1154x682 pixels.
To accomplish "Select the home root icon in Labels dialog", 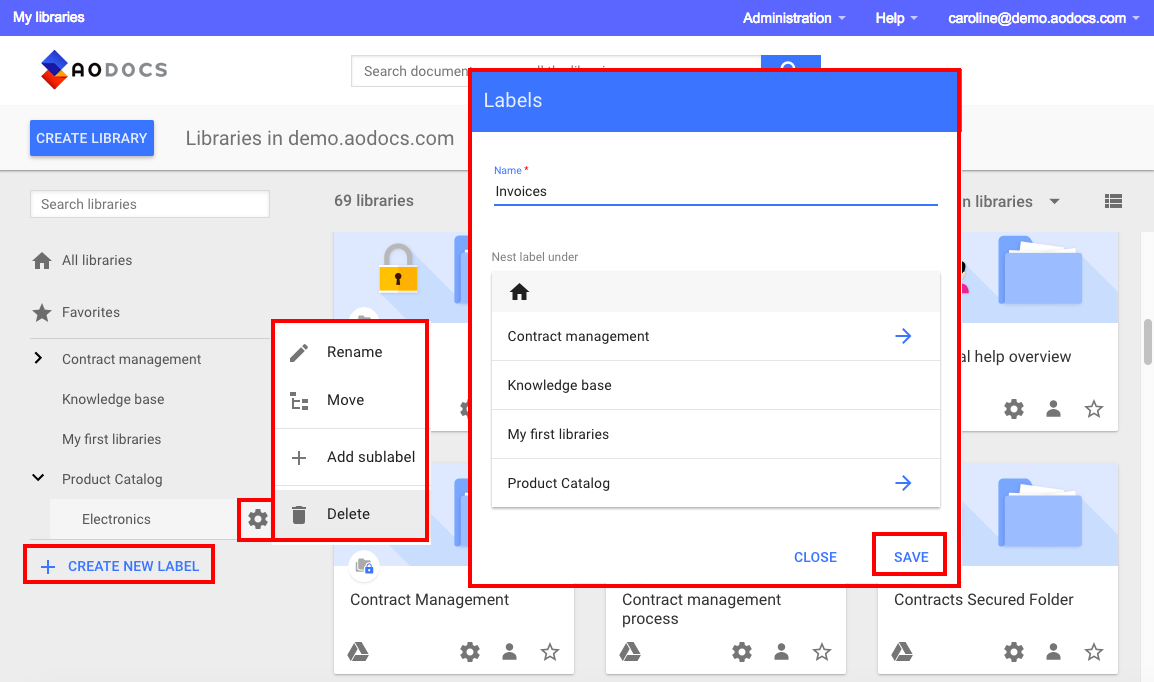I will pyautogui.click(x=520, y=292).
